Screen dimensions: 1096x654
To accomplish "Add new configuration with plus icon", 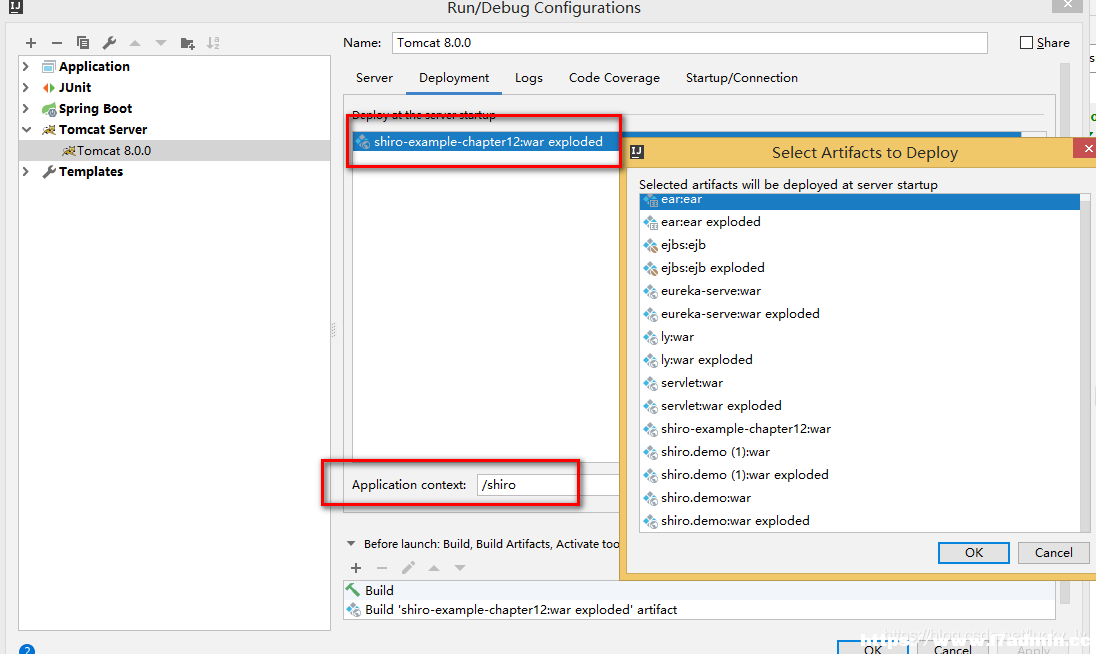I will point(31,43).
